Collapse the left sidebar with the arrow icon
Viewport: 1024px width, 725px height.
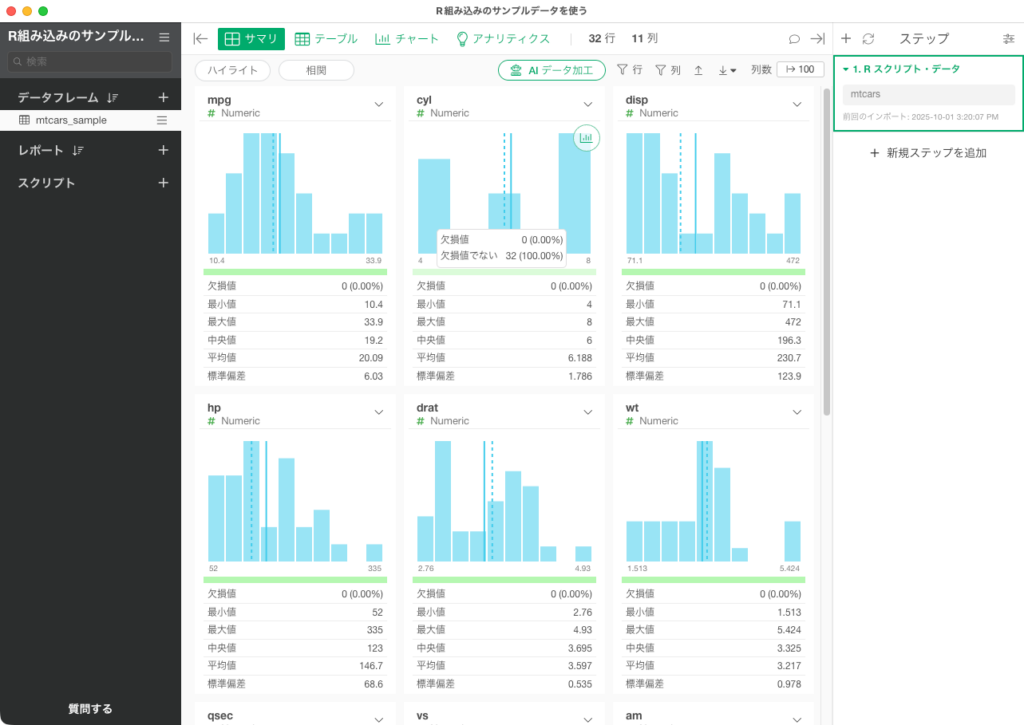(201, 39)
